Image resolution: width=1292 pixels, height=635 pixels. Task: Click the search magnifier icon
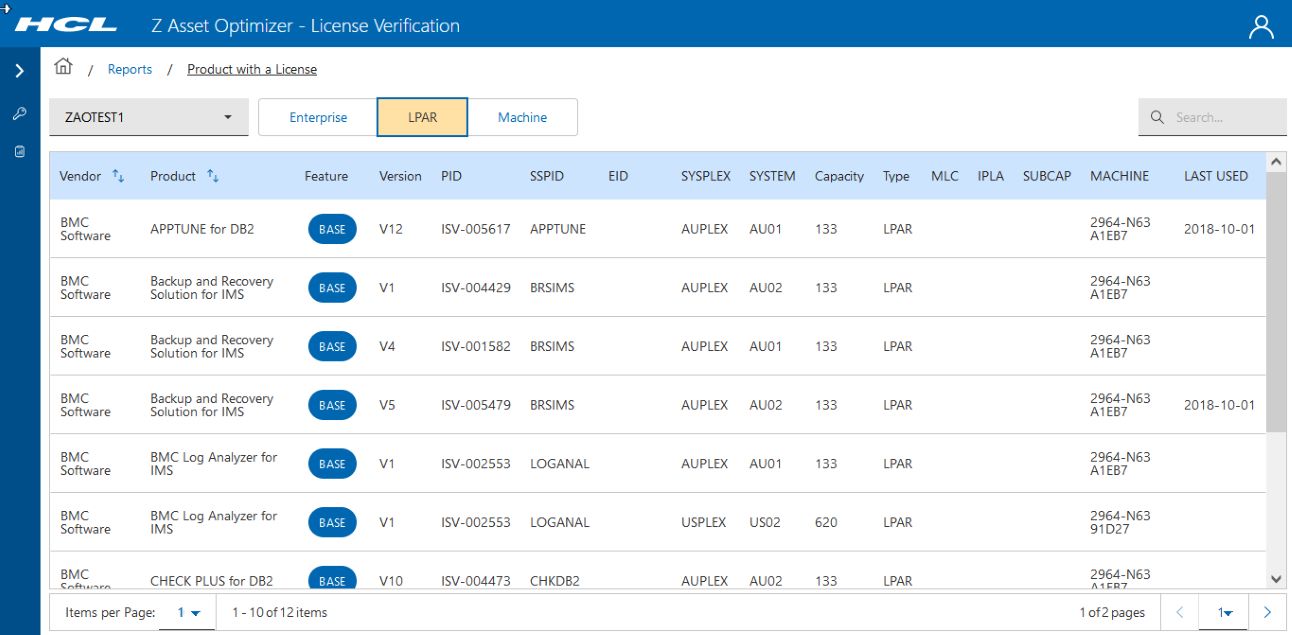pos(1157,117)
